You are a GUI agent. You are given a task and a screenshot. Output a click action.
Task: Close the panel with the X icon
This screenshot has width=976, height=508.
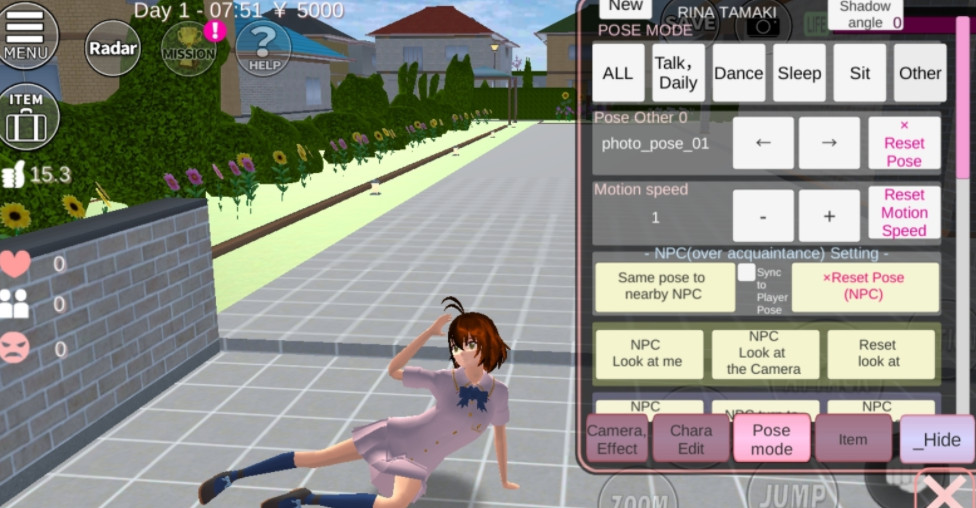pos(947,491)
